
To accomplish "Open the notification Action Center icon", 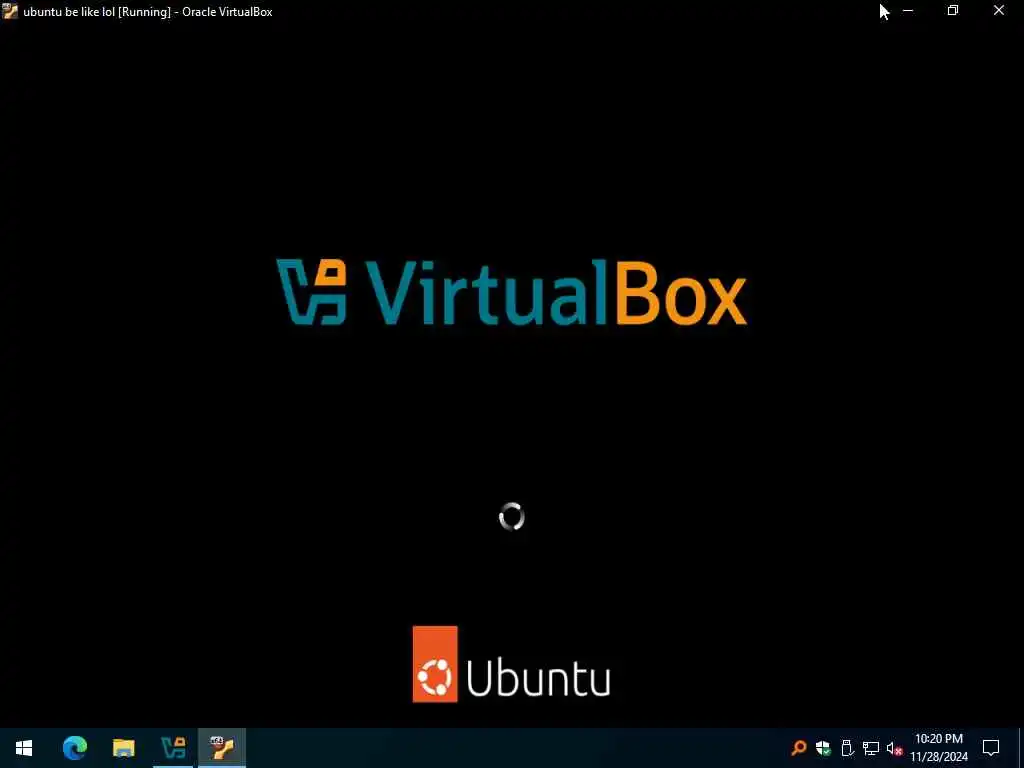I will click(991, 748).
